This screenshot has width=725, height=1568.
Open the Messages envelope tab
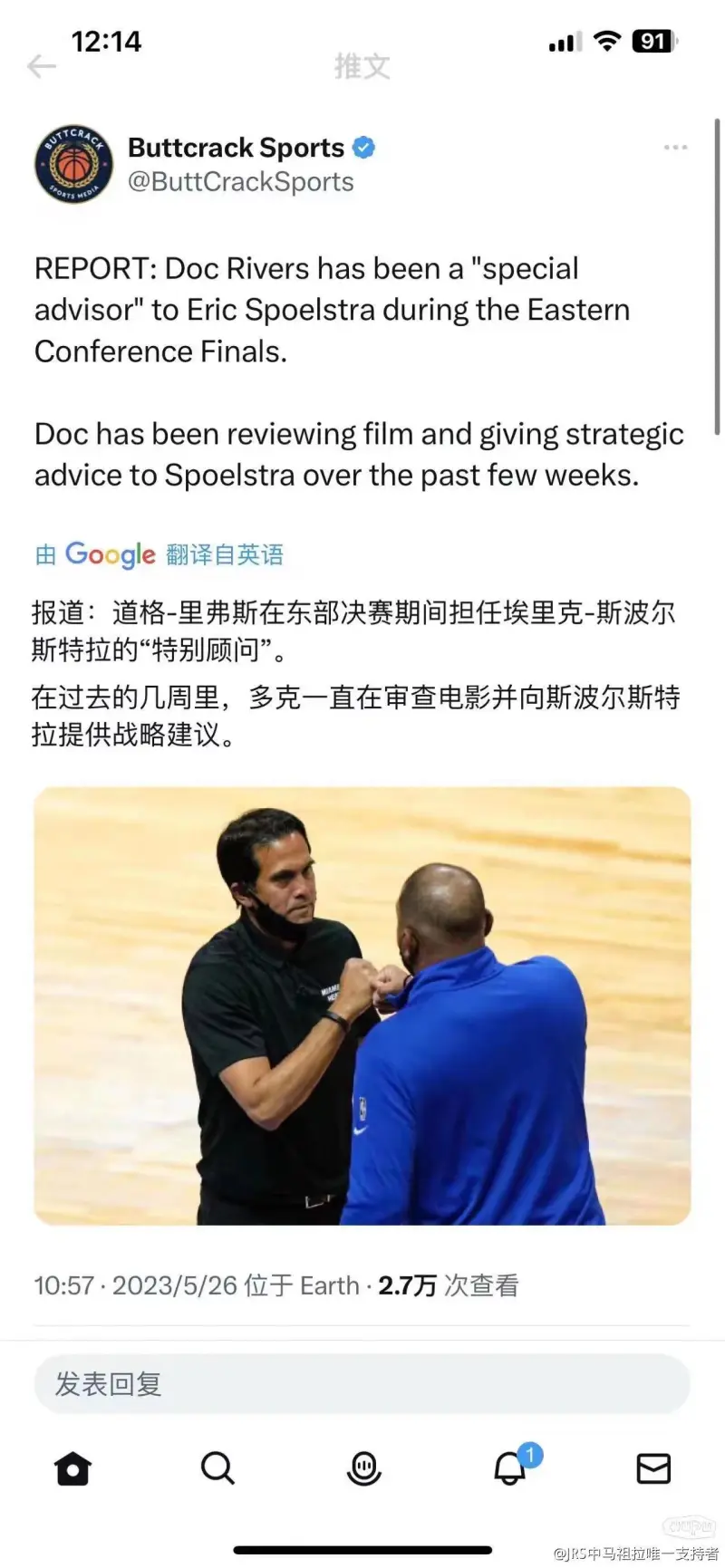[x=653, y=1468]
